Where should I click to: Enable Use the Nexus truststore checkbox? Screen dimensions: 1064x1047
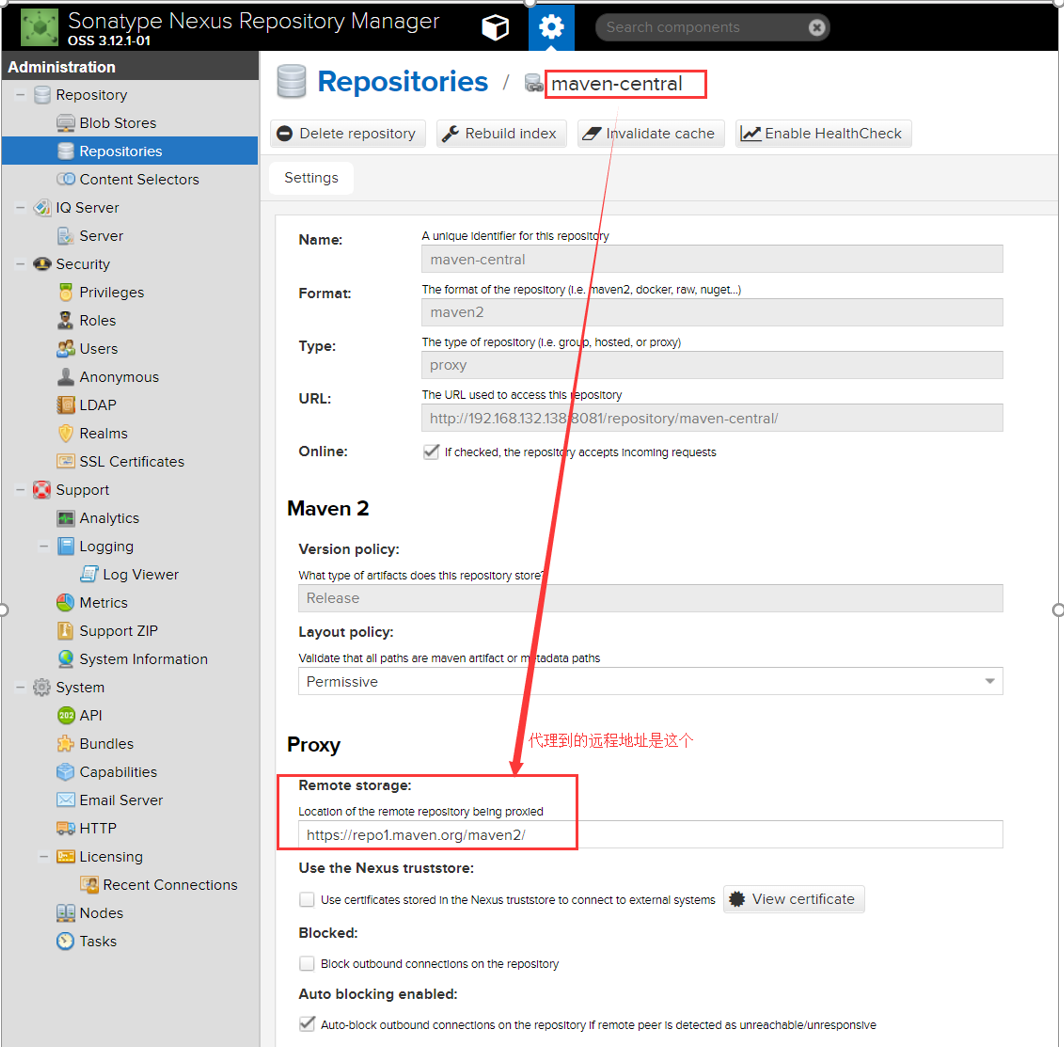[x=307, y=900]
